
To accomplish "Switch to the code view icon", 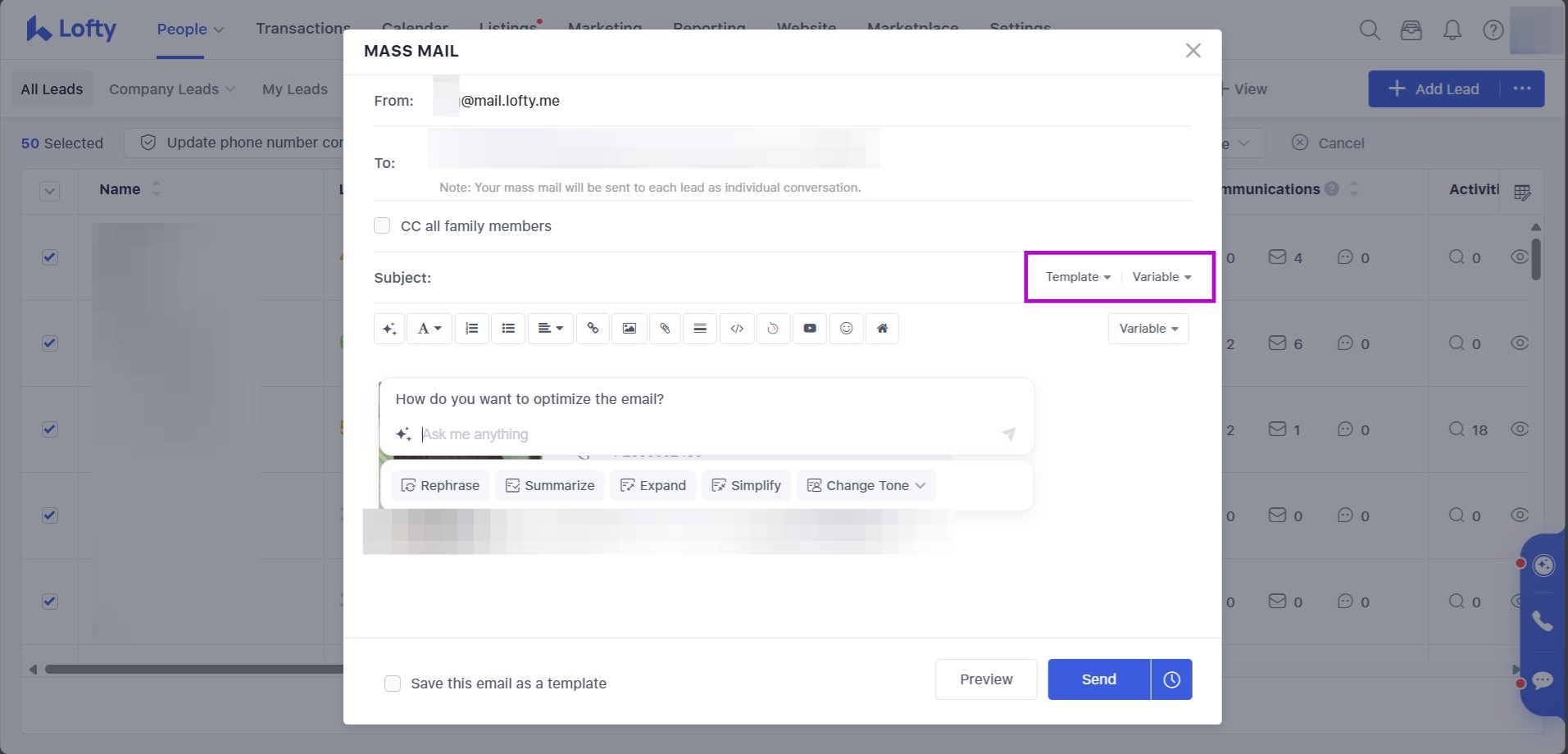I will [737, 329].
